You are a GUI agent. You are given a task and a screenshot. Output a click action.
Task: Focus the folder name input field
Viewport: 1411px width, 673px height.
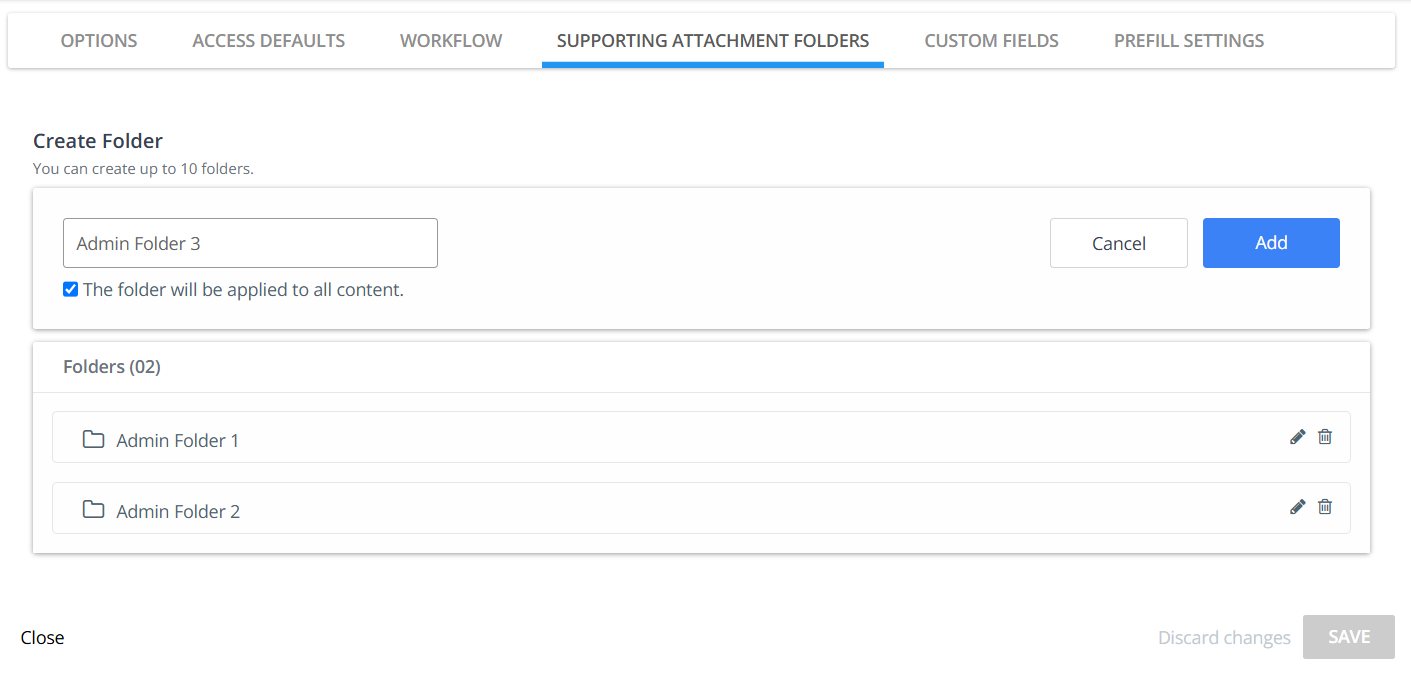point(250,243)
